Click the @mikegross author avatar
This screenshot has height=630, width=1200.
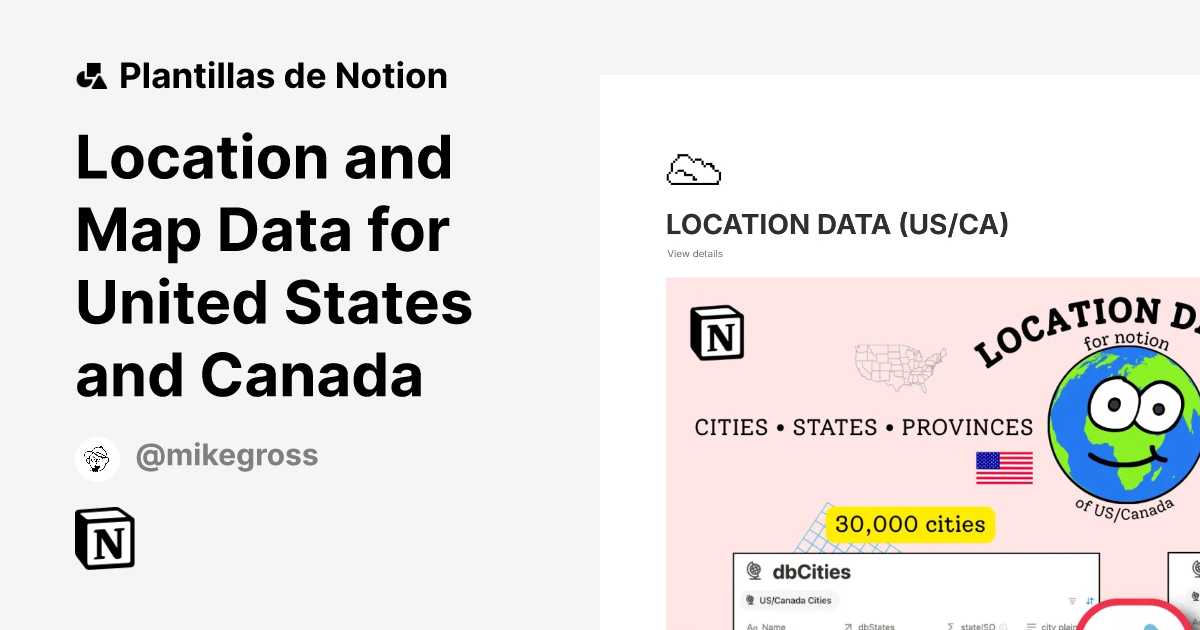tap(97, 458)
